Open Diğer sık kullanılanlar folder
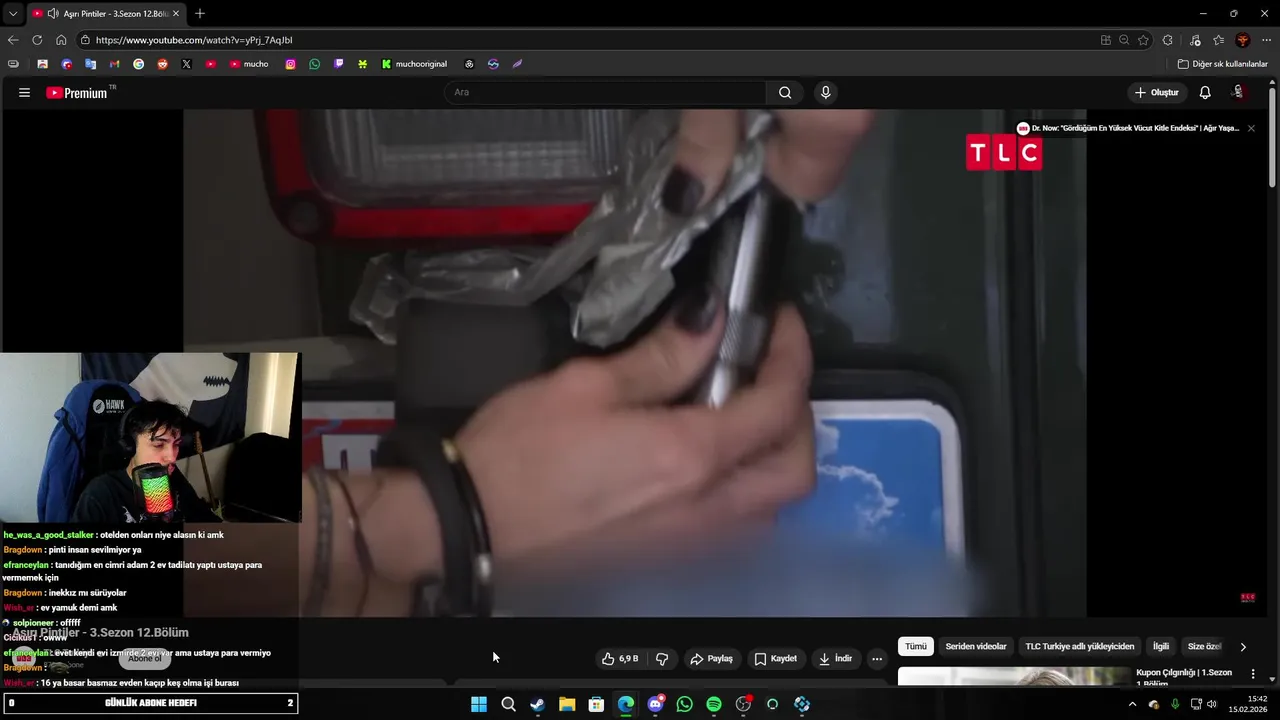The height and width of the screenshot is (720, 1280). coord(1223,64)
